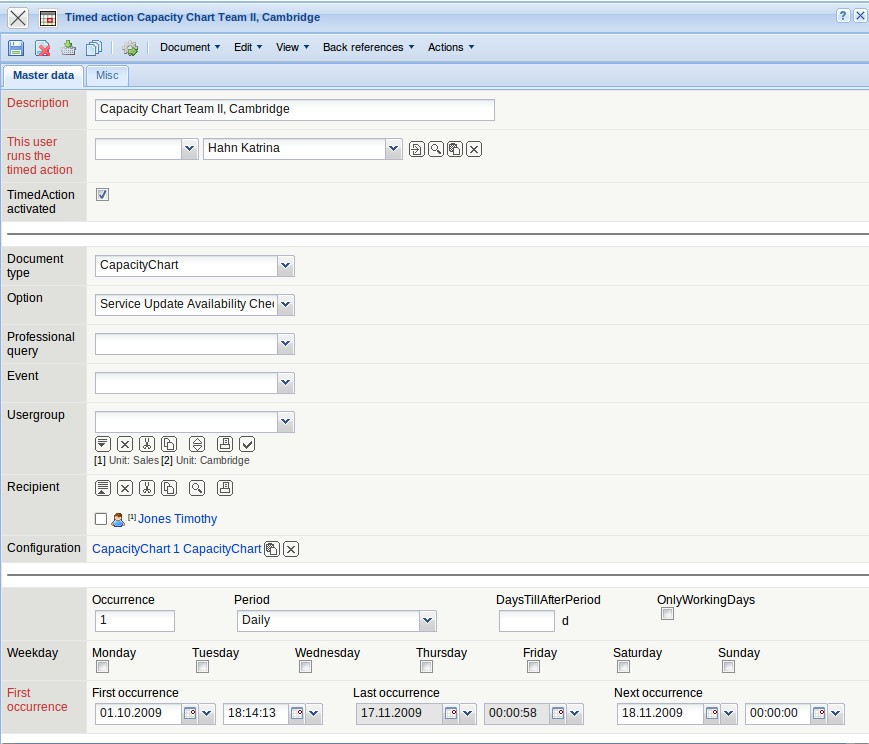Enable the OnlyWorkingDays checkbox
The image size is (869, 744).
click(667, 614)
